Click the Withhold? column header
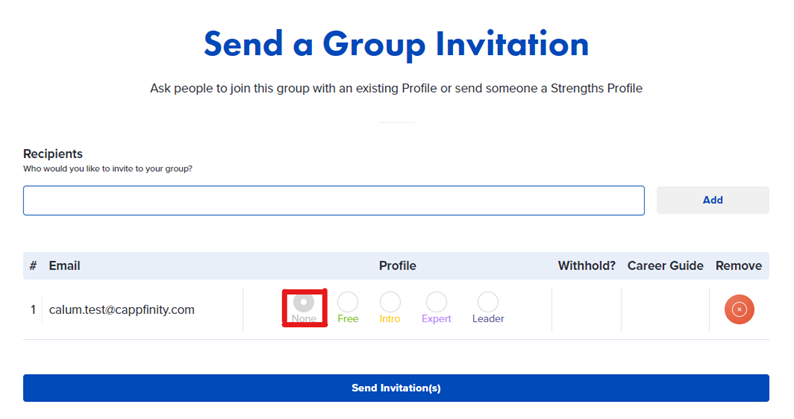Screen dimensions: 794x419 586,266
